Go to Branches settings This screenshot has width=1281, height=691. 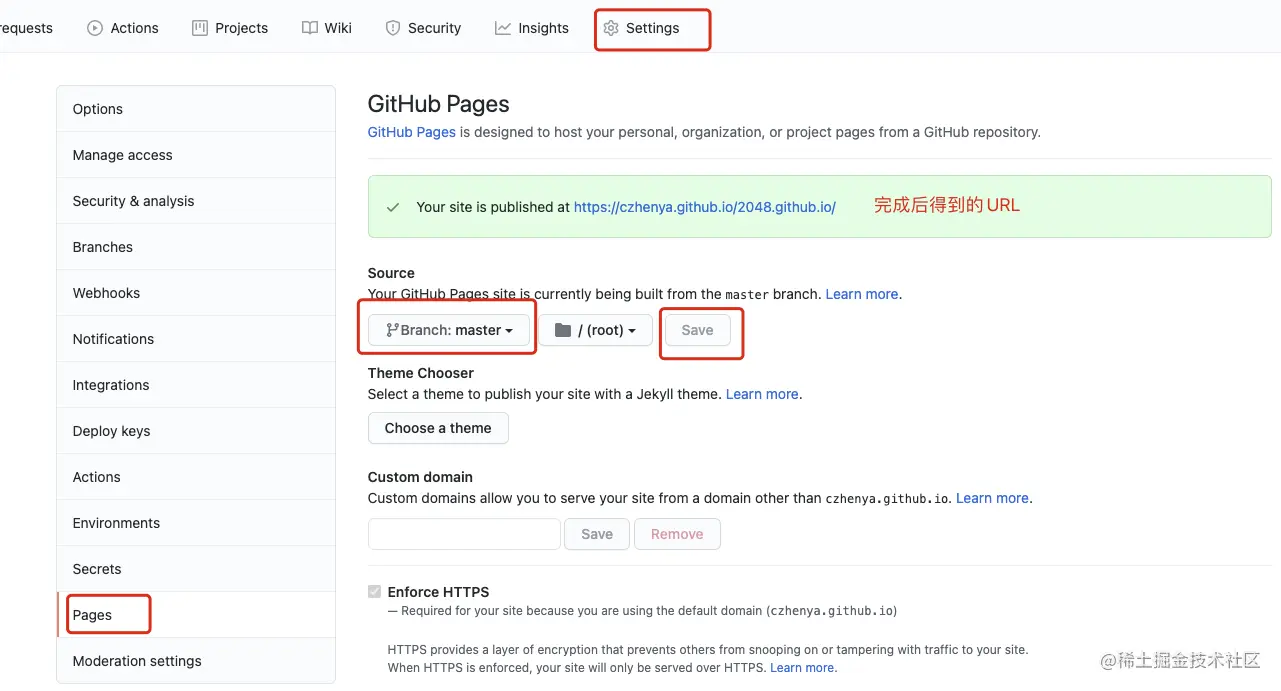(x=196, y=247)
